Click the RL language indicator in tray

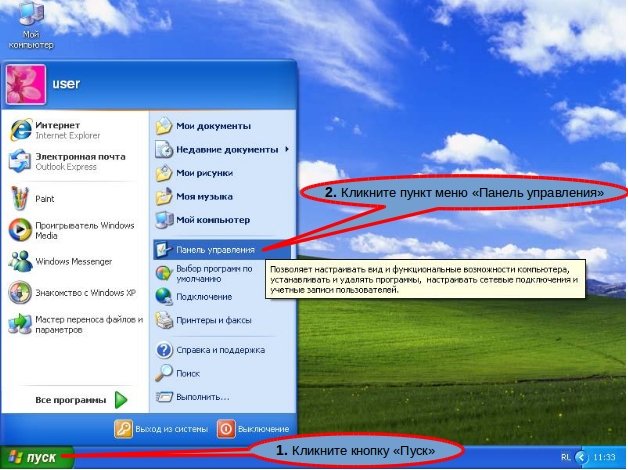566,457
